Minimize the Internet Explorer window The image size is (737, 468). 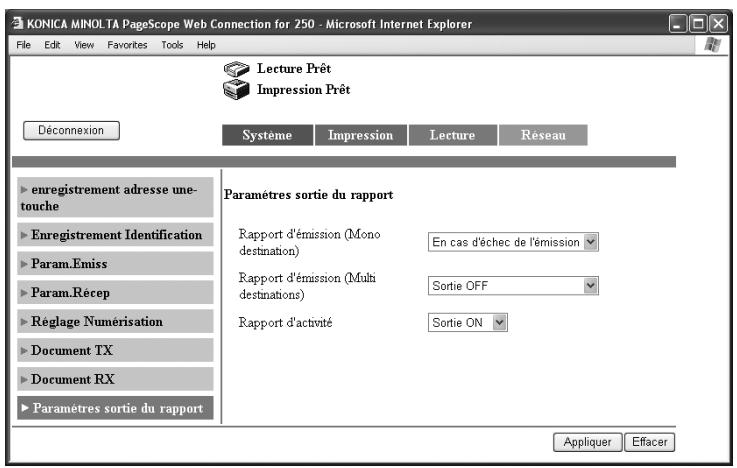(678, 23)
